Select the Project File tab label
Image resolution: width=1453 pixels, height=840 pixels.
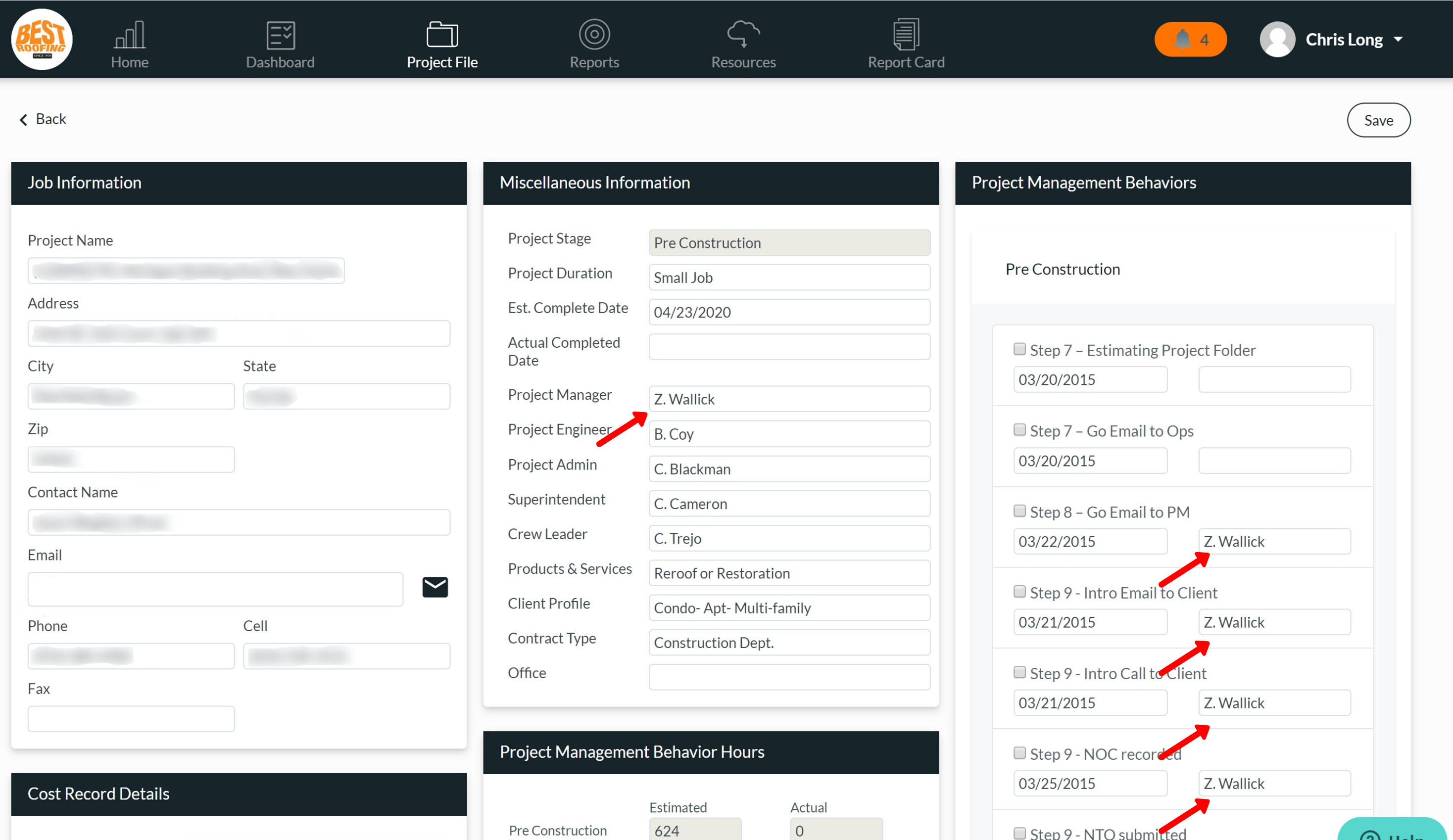pos(442,62)
